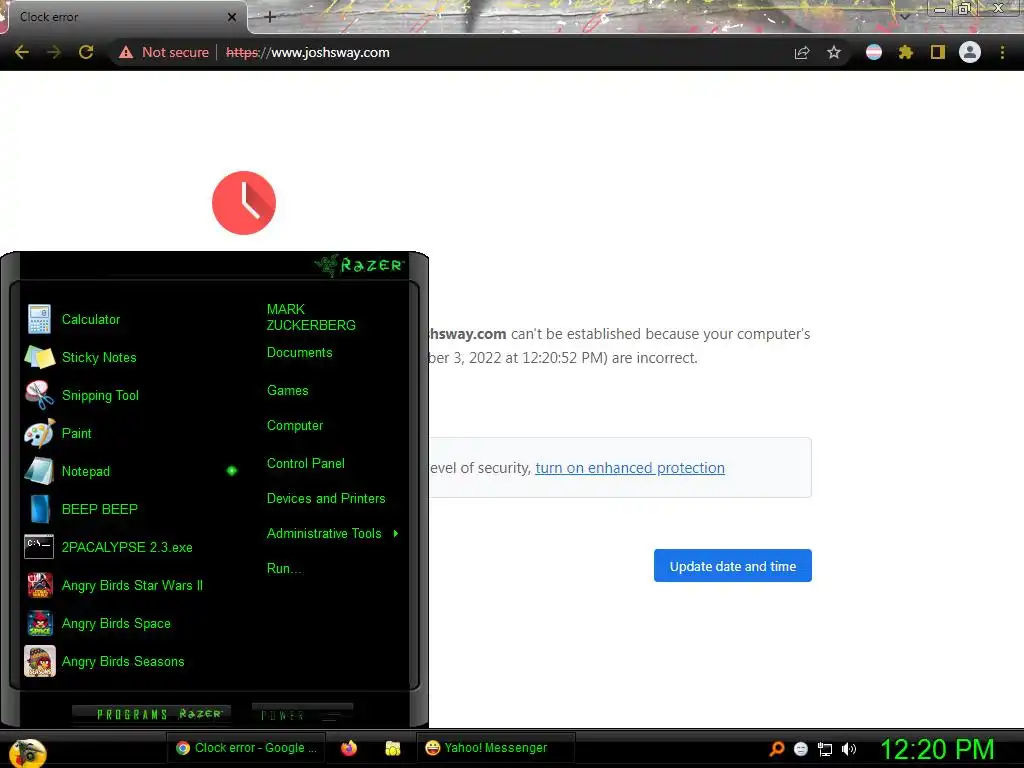
Task: Switch to Clock error Chrome taskbar item
Action: click(246, 748)
